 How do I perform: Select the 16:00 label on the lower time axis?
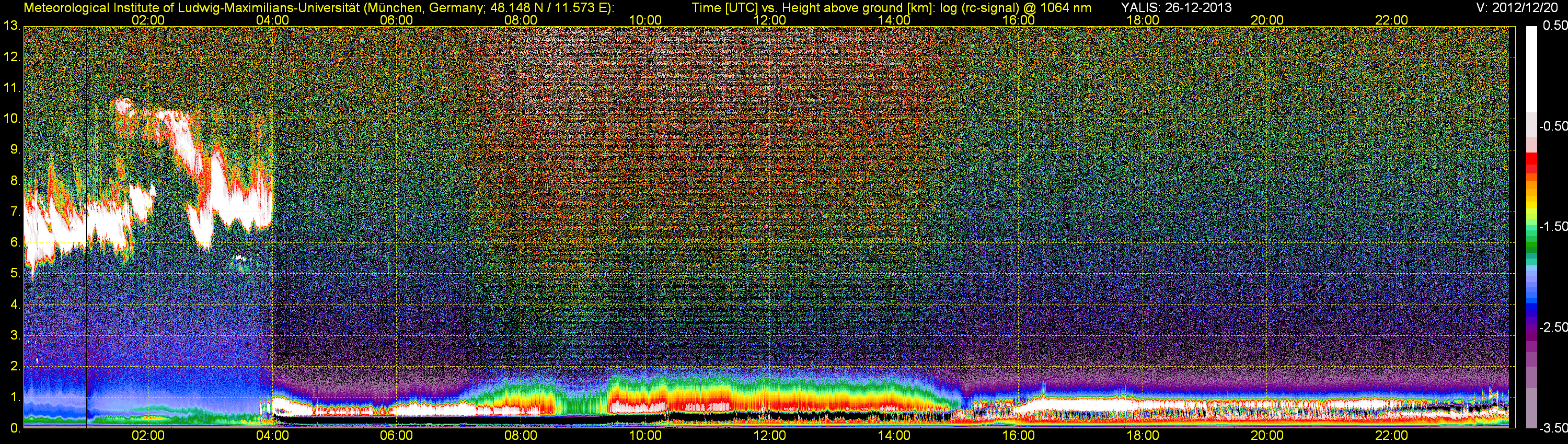coord(1018,436)
